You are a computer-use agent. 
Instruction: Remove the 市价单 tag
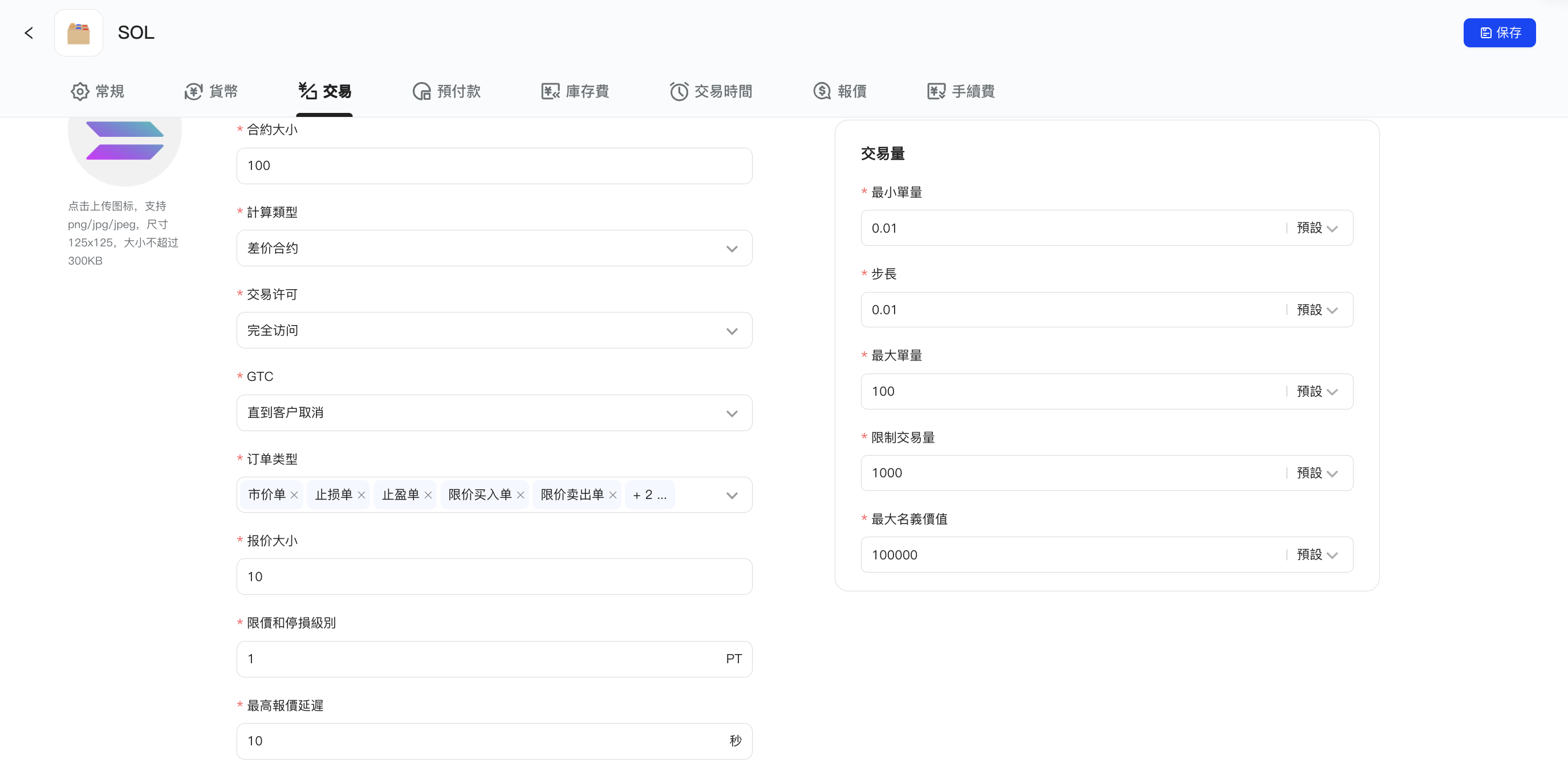(294, 495)
